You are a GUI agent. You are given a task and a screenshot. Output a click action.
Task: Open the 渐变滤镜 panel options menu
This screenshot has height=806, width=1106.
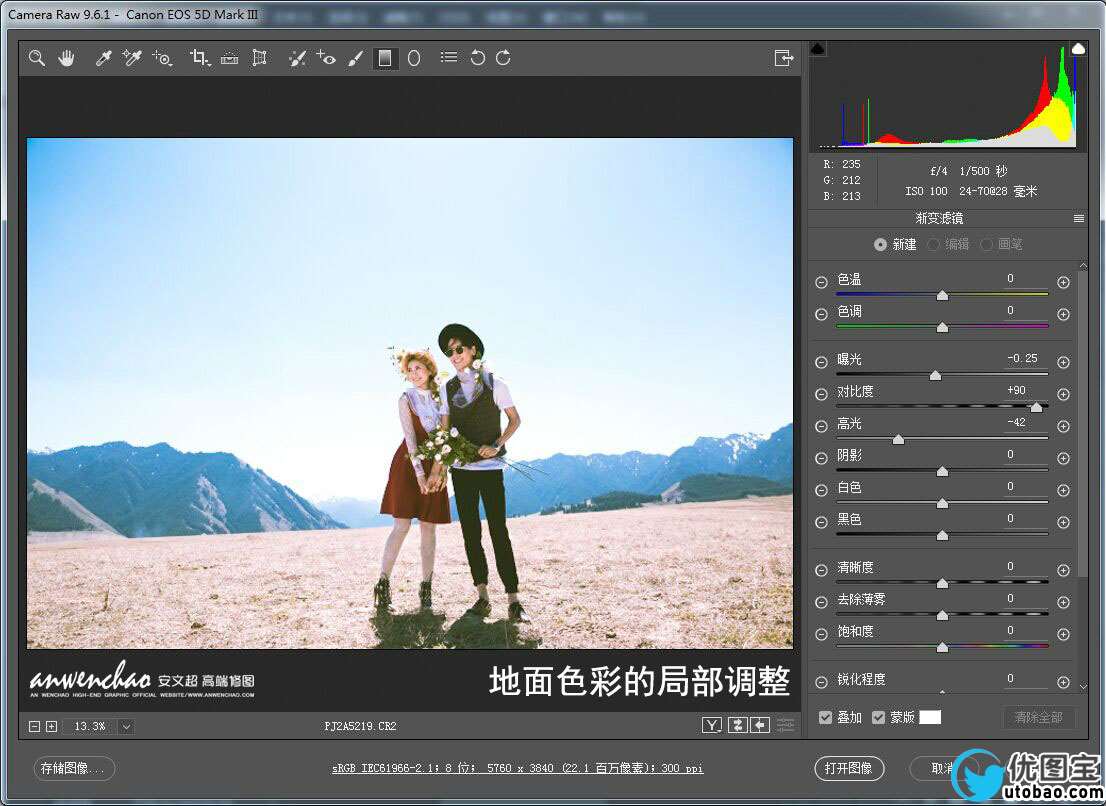tap(1079, 218)
